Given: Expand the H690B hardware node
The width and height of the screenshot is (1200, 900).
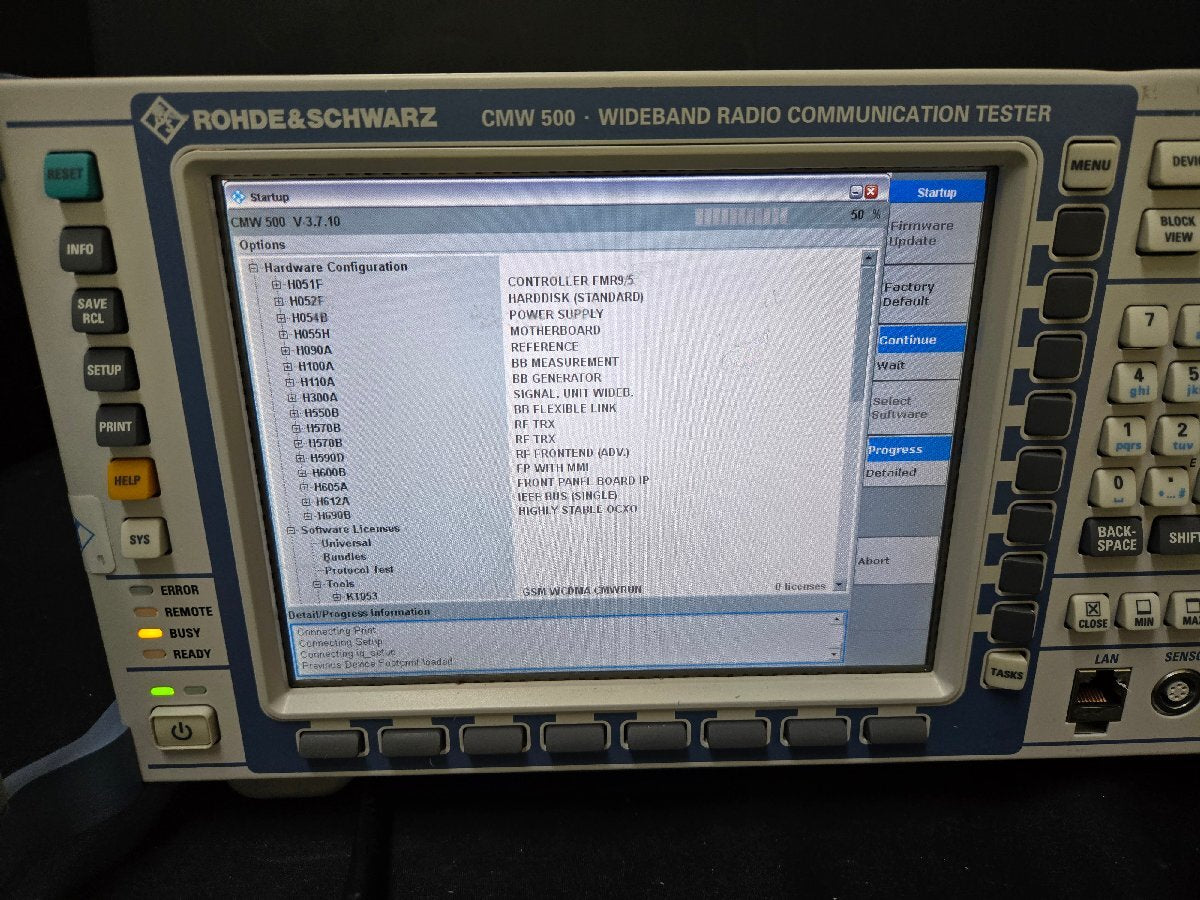Looking at the screenshot, I should (308, 516).
